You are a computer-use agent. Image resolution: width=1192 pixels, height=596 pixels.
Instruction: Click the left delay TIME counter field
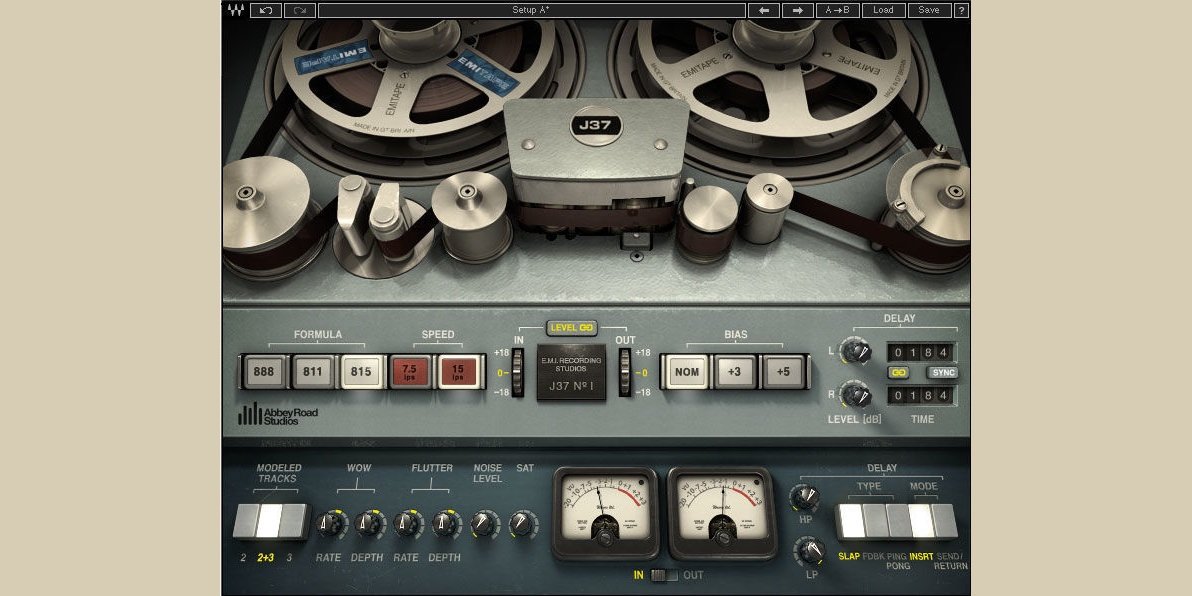click(x=922, y=352)
